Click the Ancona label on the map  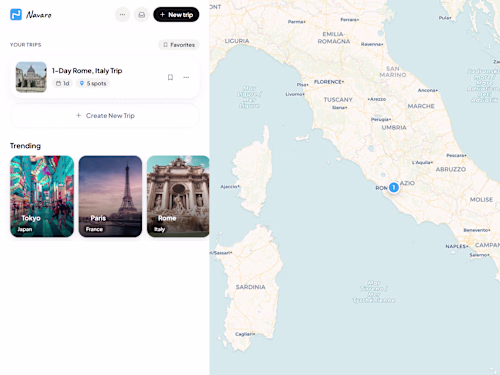pos(428,90)
